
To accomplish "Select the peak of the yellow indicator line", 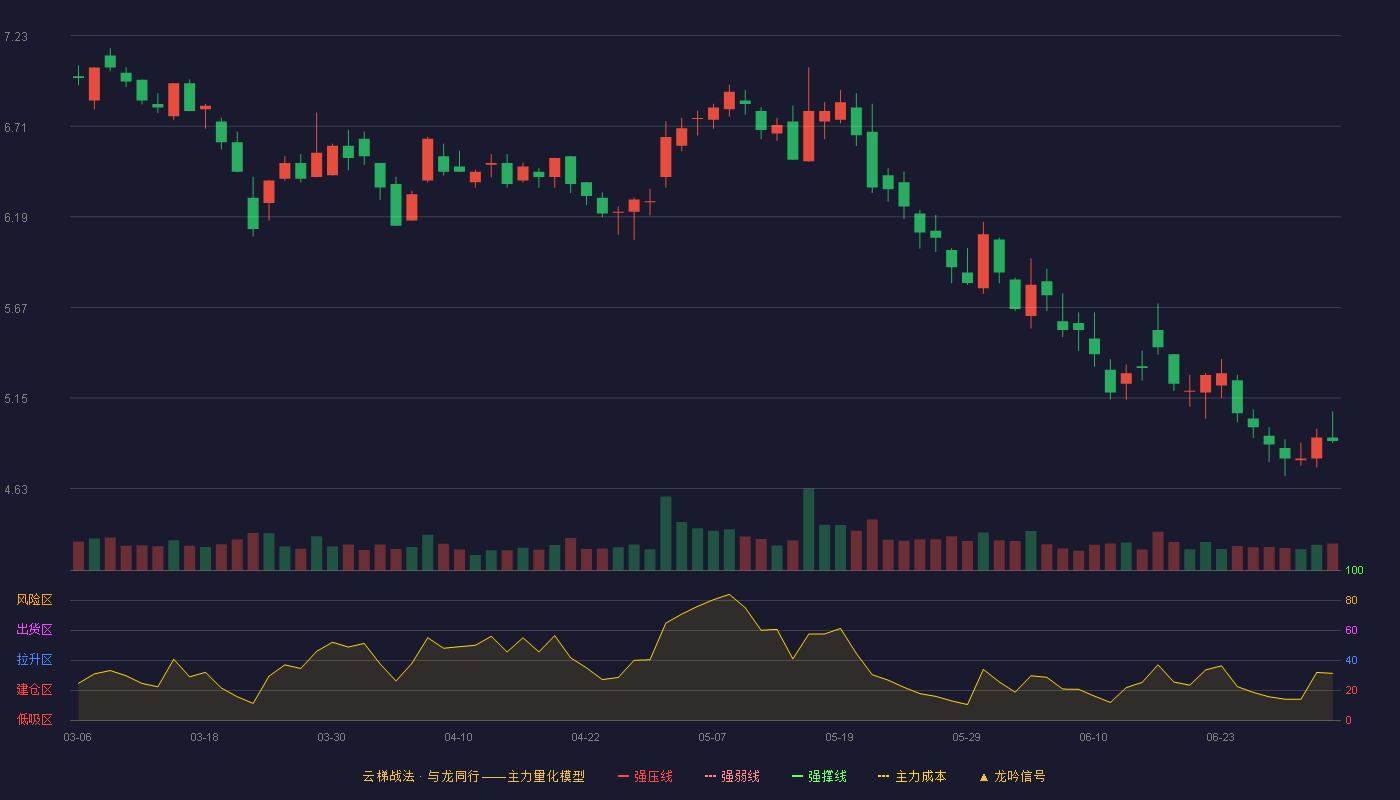I will [x=729, y=594].
